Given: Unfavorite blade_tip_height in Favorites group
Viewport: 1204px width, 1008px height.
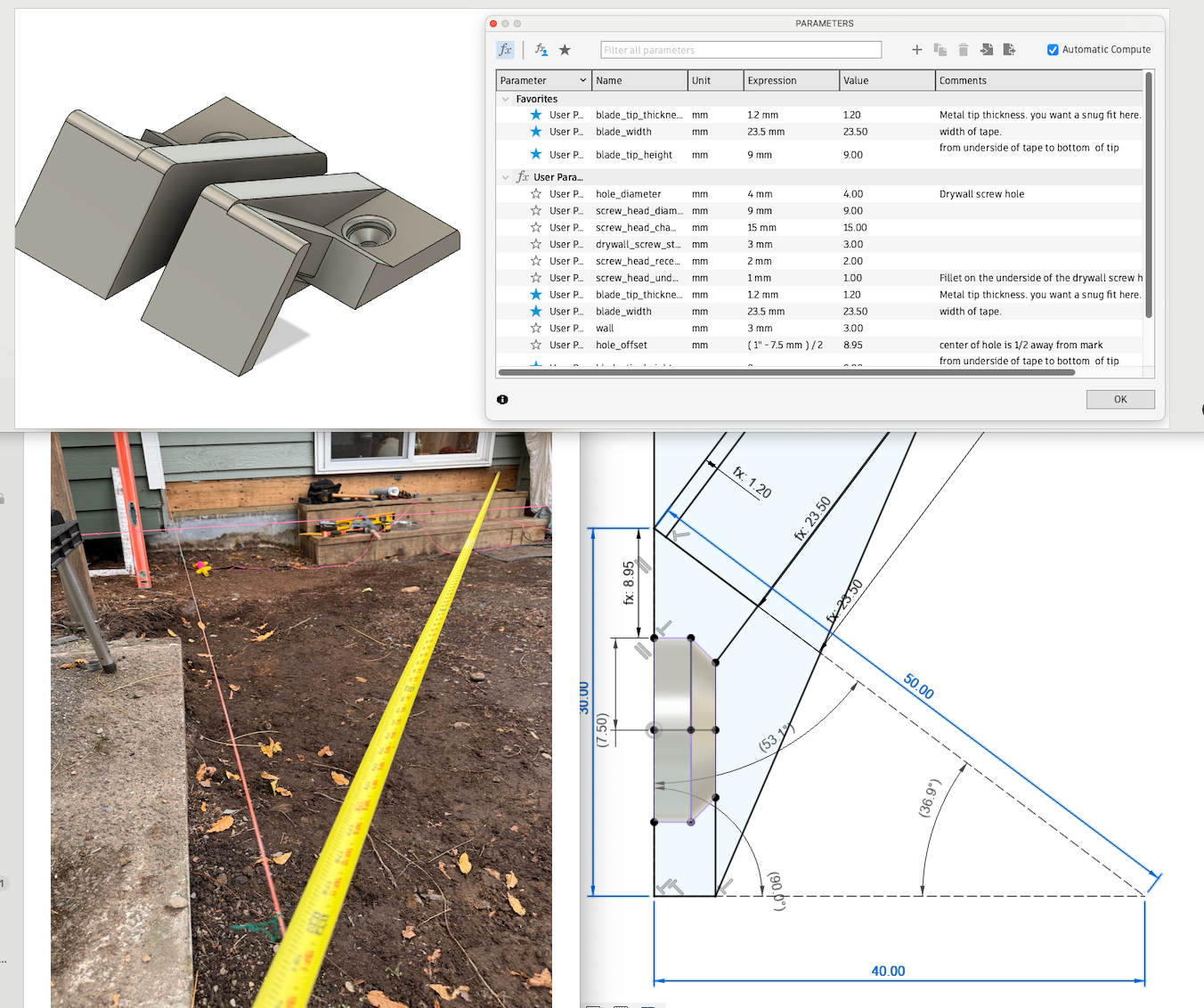Looking at the screenshot, I should (536, 154).
